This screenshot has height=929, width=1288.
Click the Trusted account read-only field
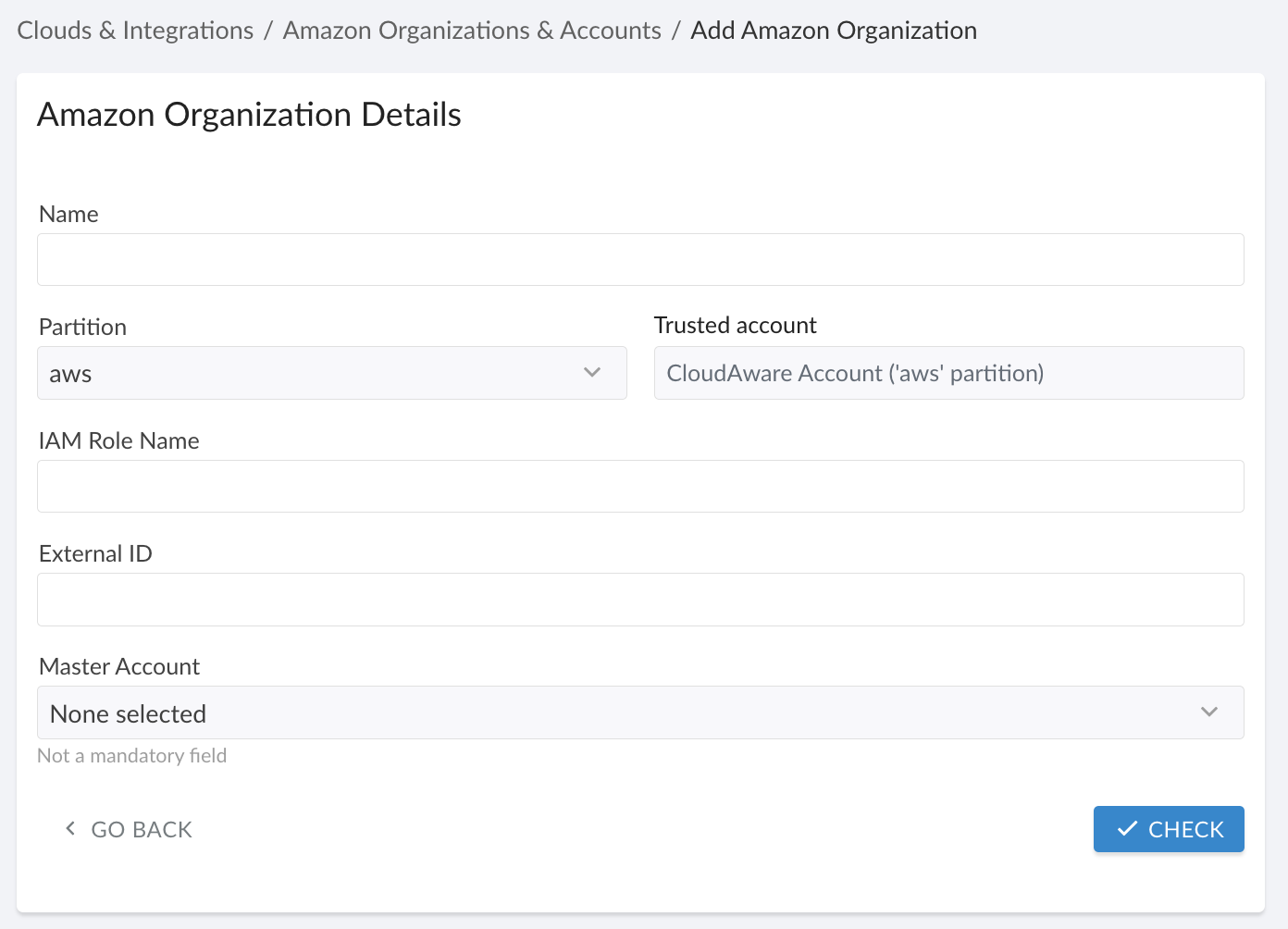[x=948, y=374]
